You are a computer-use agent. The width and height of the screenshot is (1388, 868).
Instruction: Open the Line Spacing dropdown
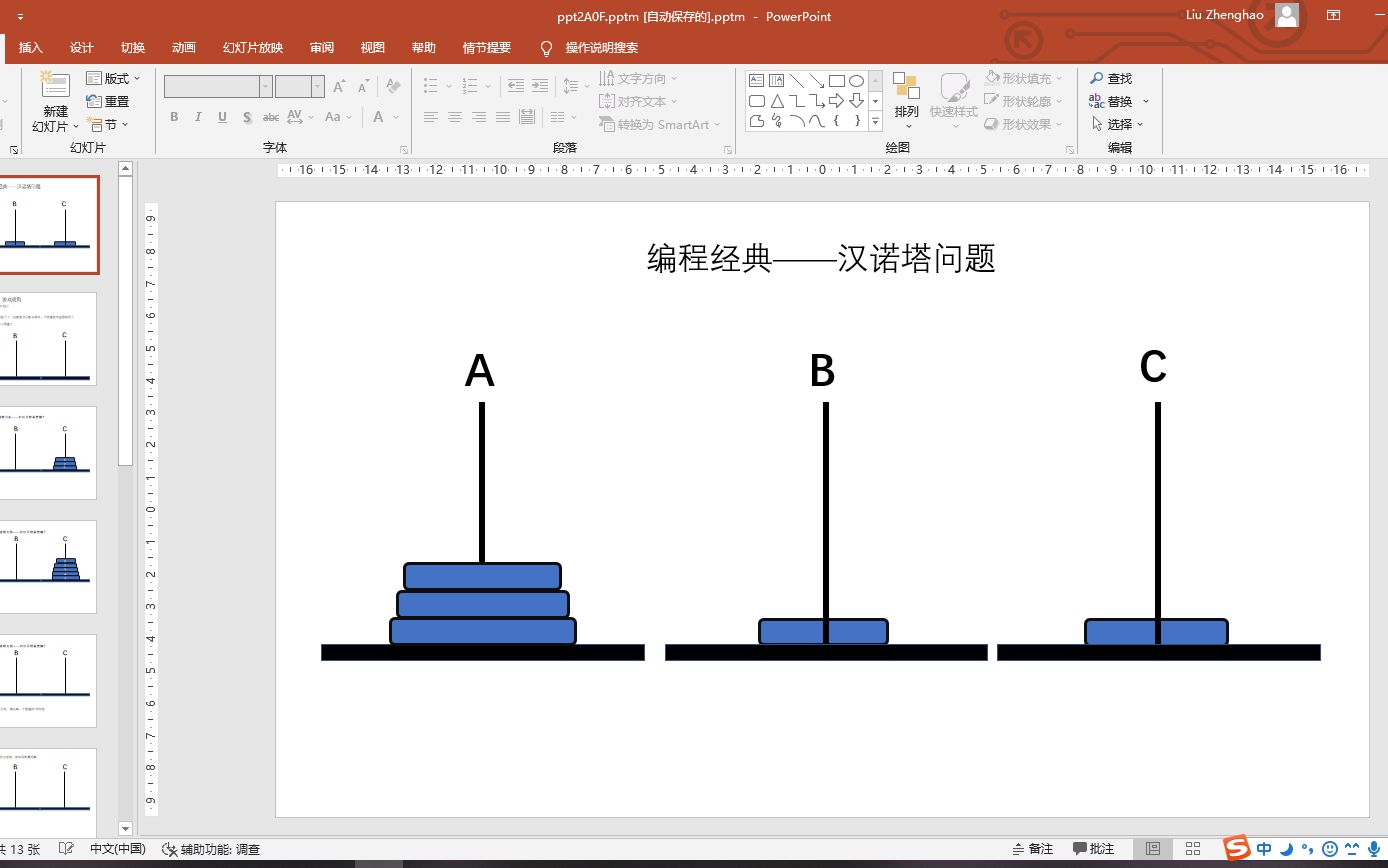(x=574, y=86)
